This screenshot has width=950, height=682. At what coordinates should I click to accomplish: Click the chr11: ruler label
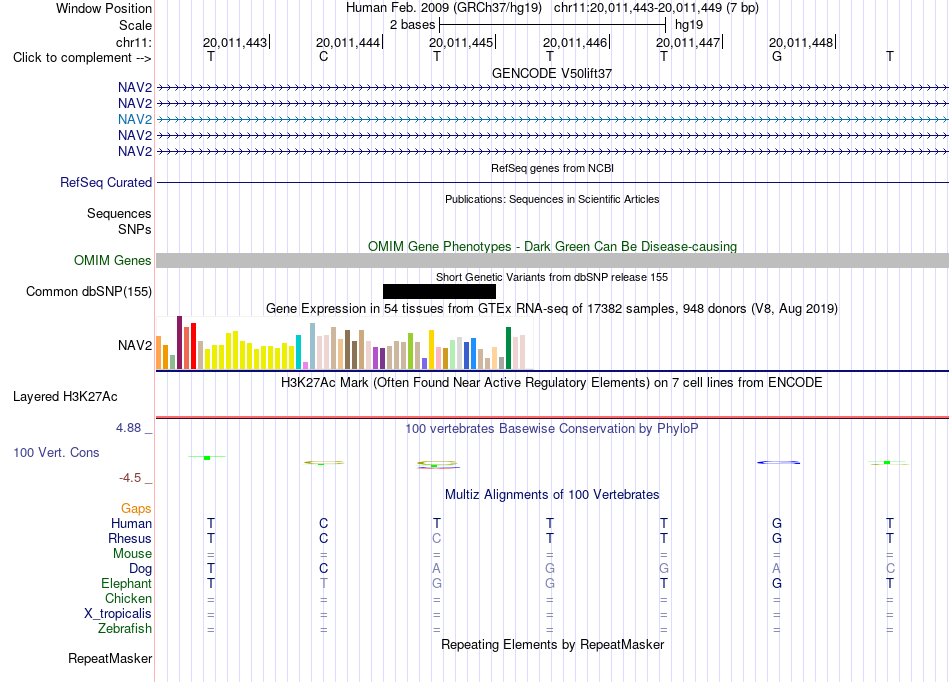click(133, 42)
